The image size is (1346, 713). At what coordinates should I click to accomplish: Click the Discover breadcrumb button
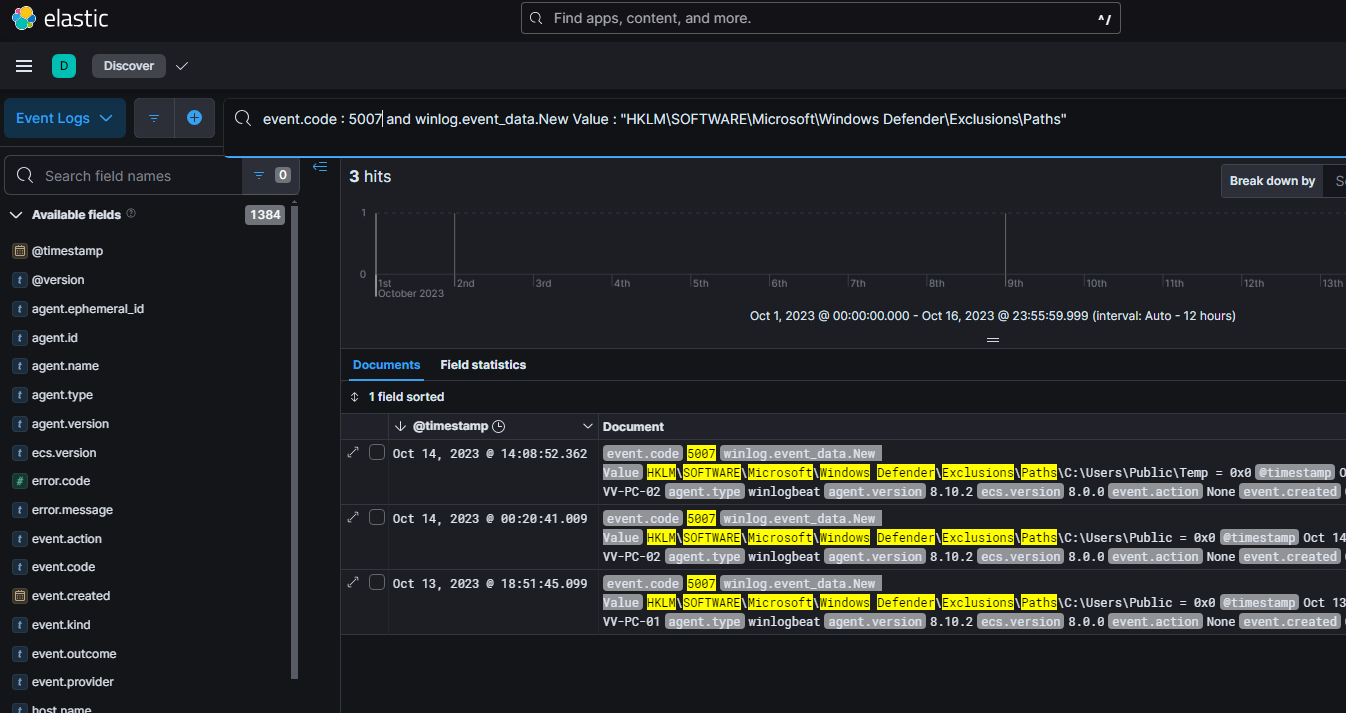129,66
